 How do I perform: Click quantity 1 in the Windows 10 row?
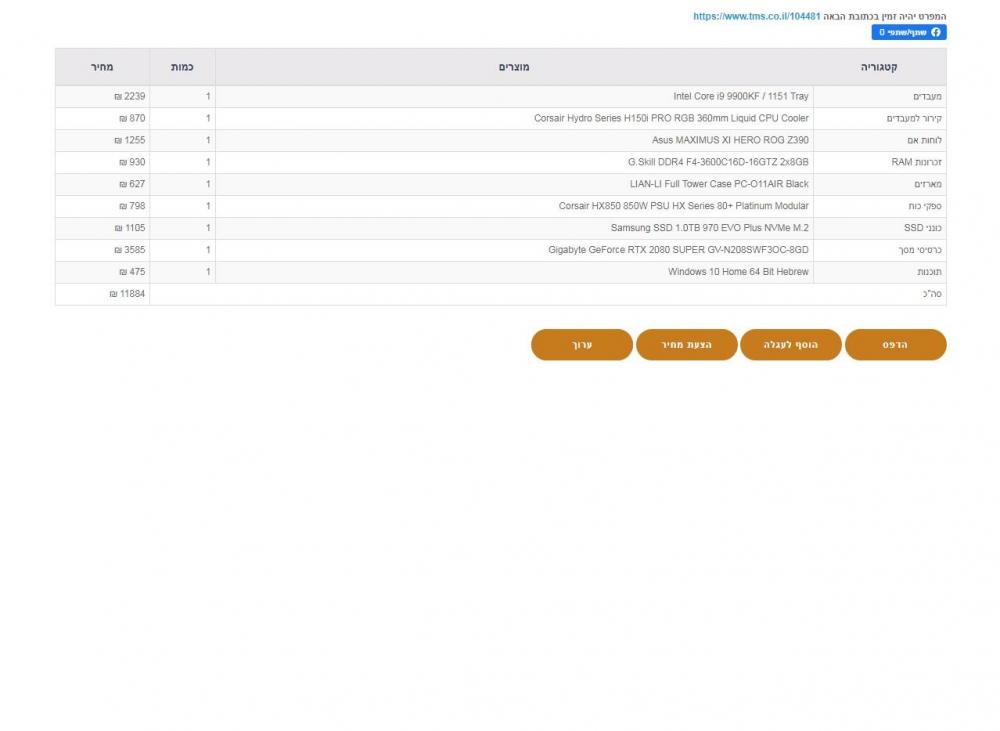pyautogui.click(x=182, y=272)
